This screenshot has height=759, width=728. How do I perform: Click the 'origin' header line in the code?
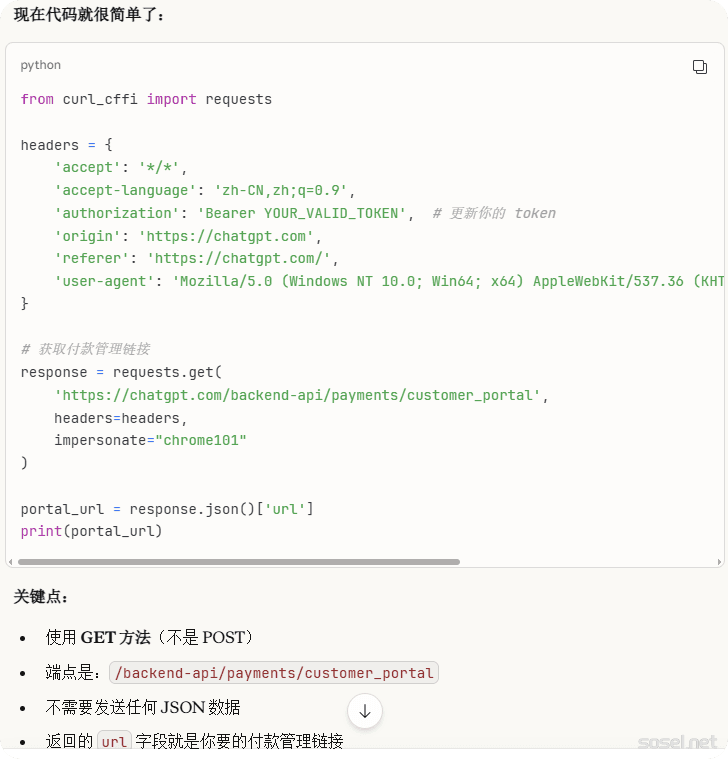click(186, 236)
